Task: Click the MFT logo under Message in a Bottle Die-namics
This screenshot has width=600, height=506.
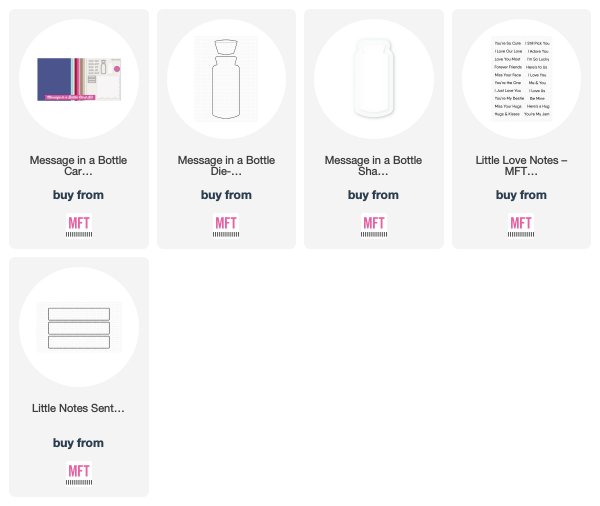Action: tap(226, 225)
